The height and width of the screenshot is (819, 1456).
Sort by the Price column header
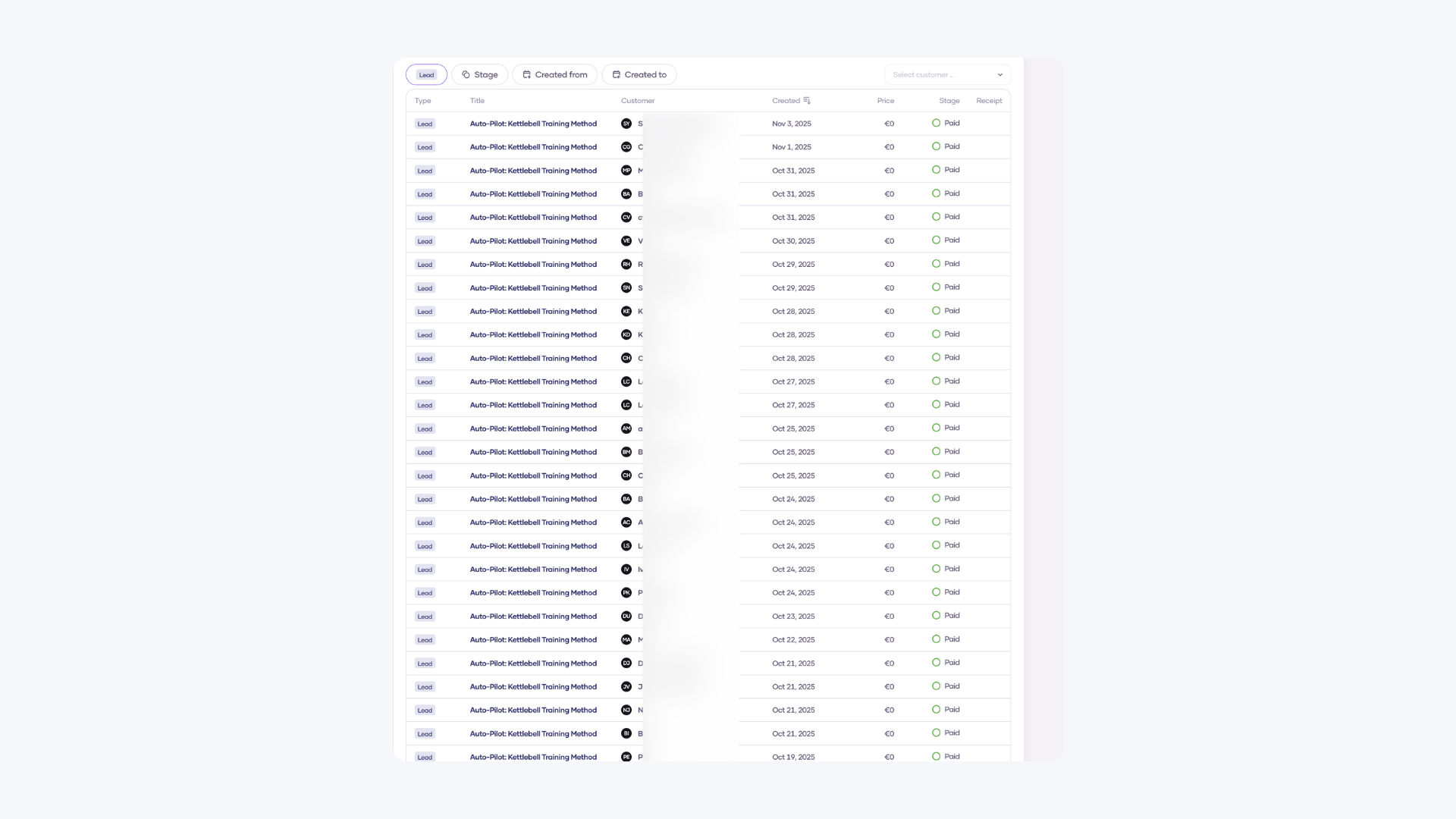(885, 101)
